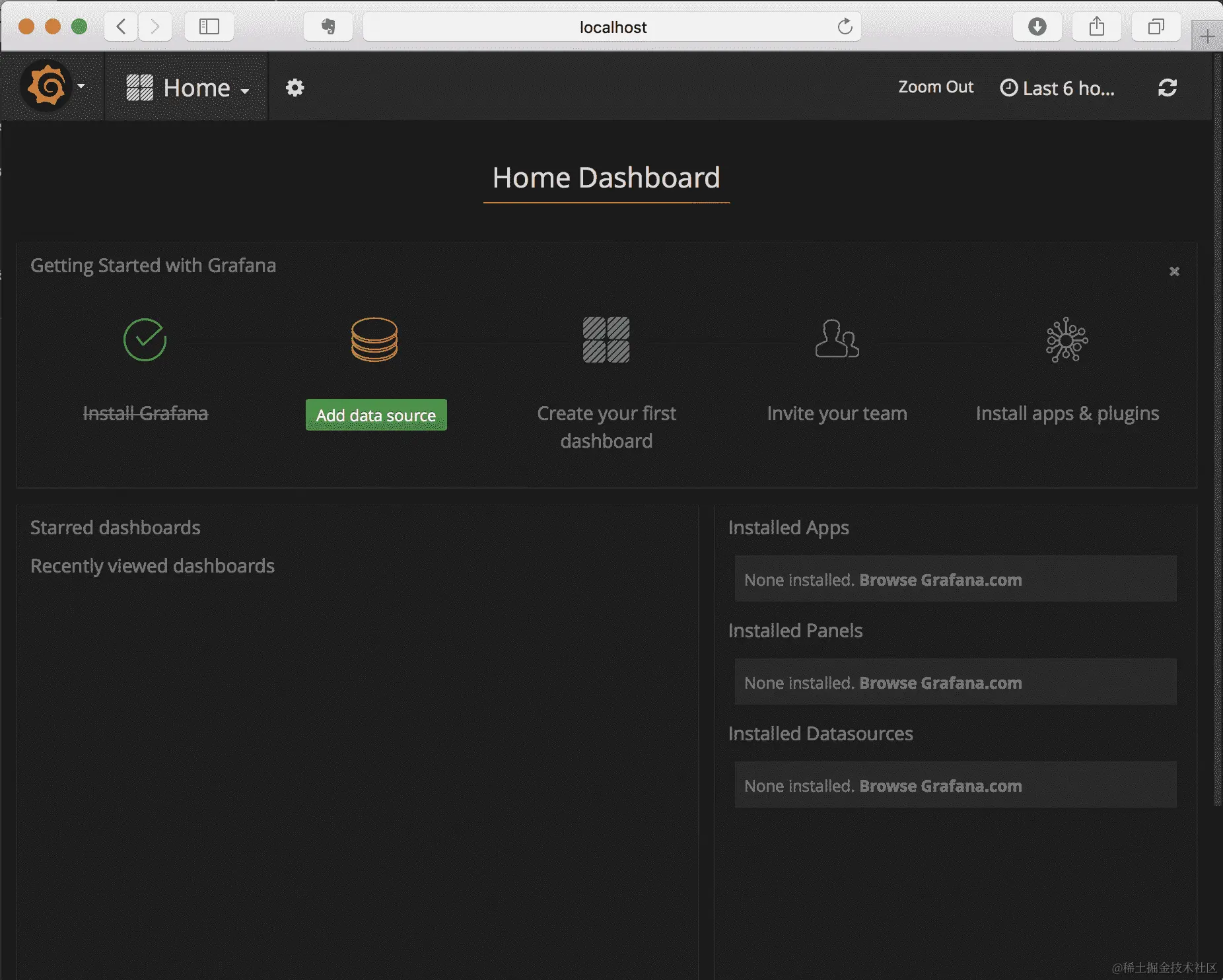Click the Starred dashboards heading
Viewport: 1223px width, 980px height.
[116, 528]
